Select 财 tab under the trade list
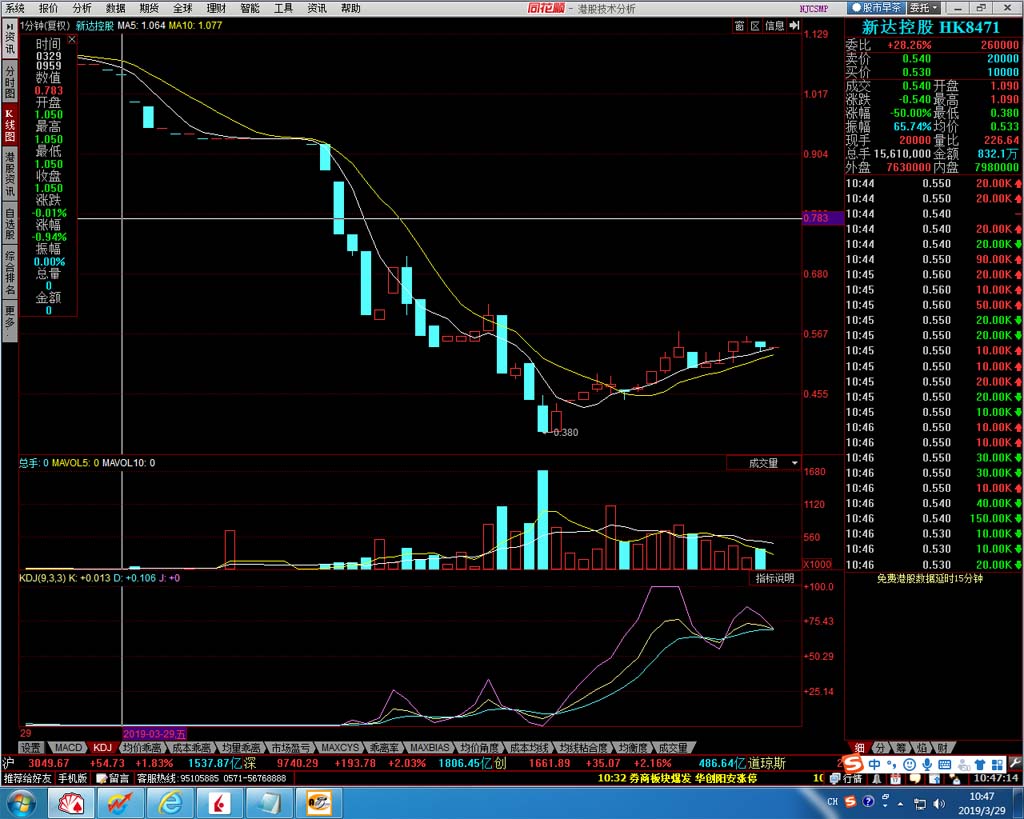Image resolution: width=1024 pixels, height=819 pixels. [x=942, y=748]
